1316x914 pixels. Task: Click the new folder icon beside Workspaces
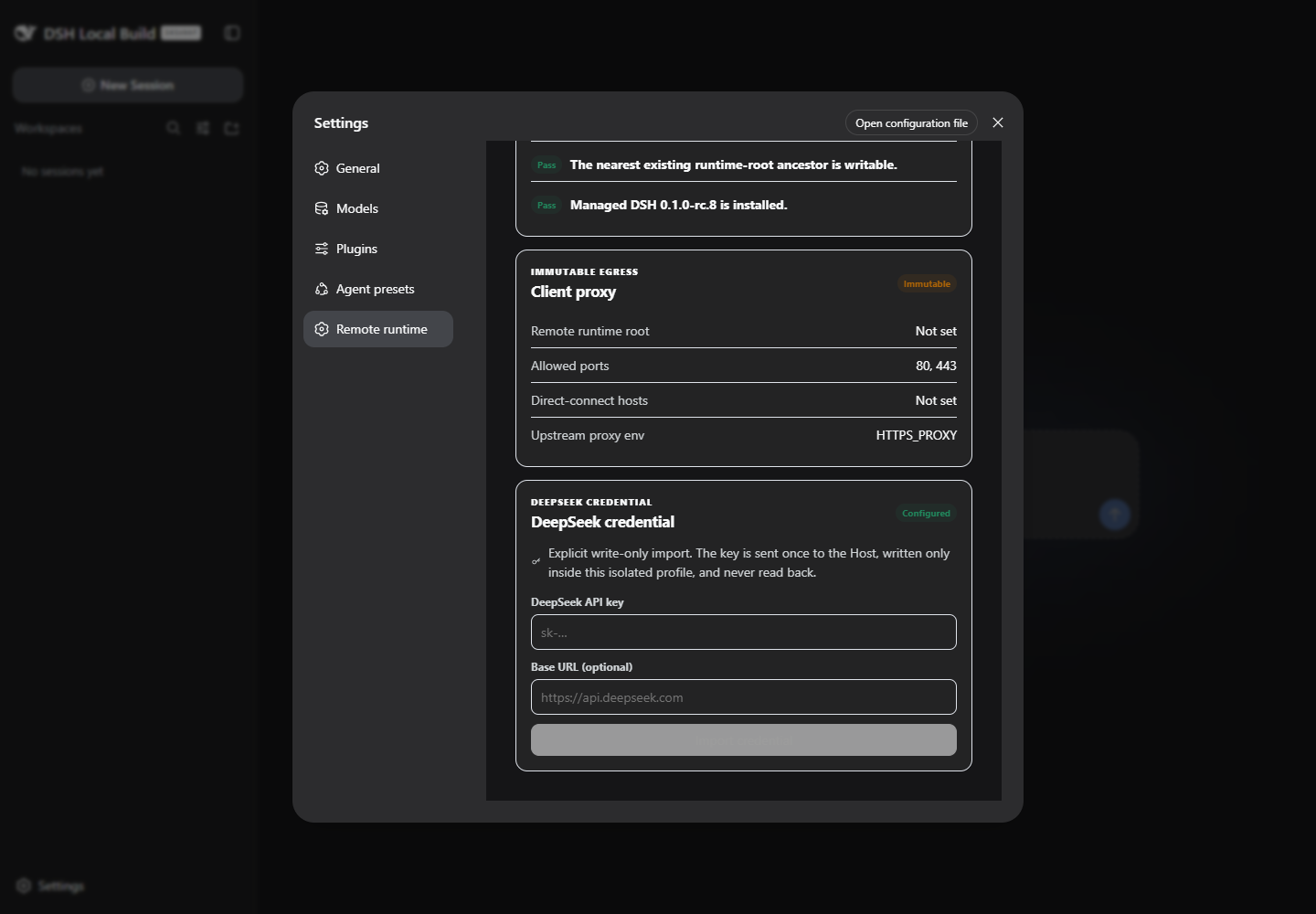click(231, 128)
